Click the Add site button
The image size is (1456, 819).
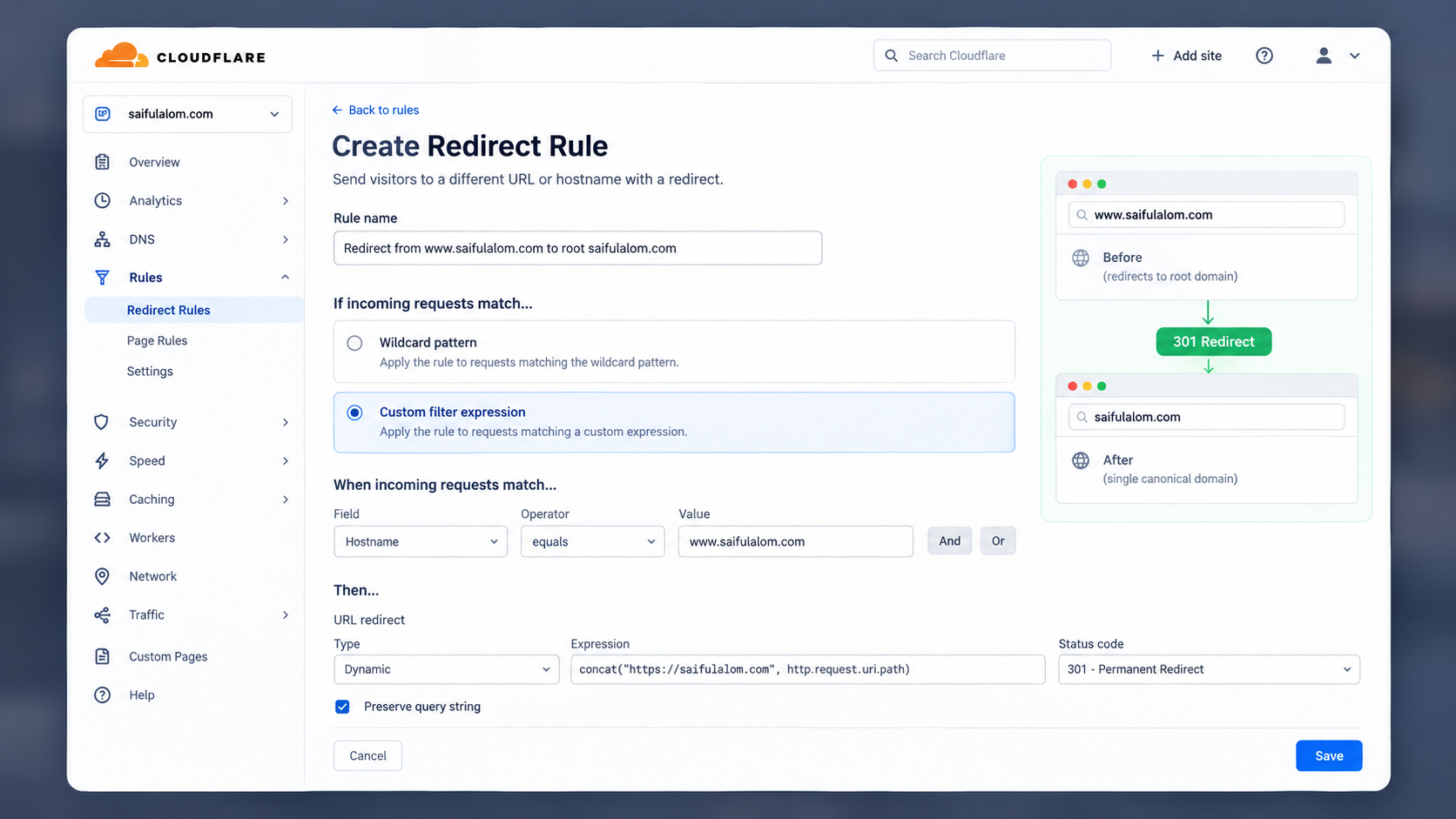coord(1186,56)
